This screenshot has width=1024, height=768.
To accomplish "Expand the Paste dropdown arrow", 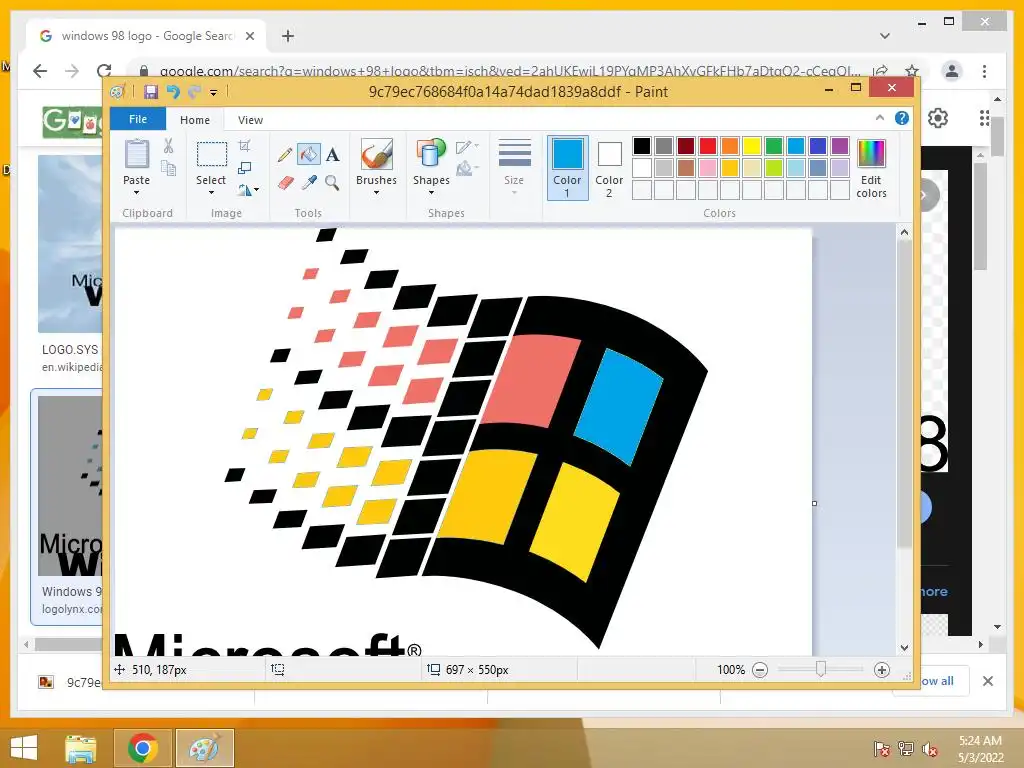I will coord(136,193).
